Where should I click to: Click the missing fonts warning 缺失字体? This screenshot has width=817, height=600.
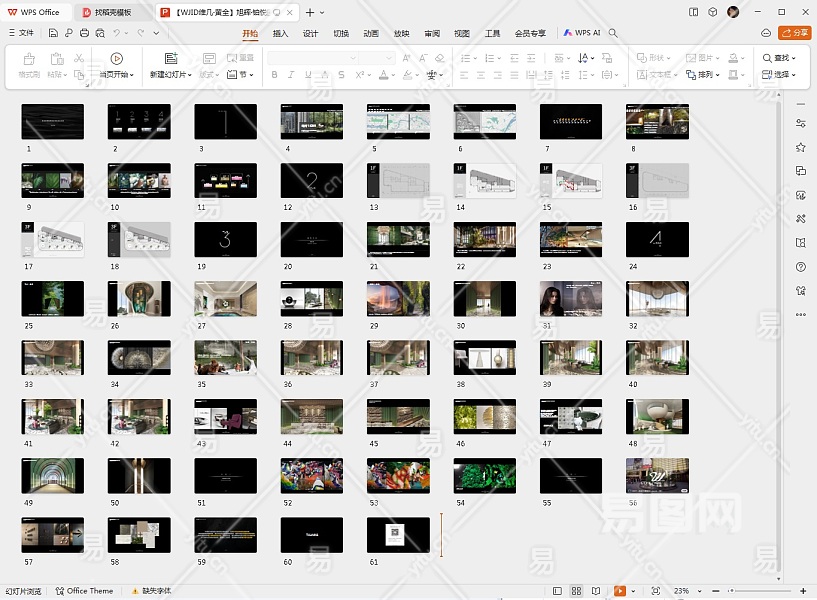(x=150, y=591)
